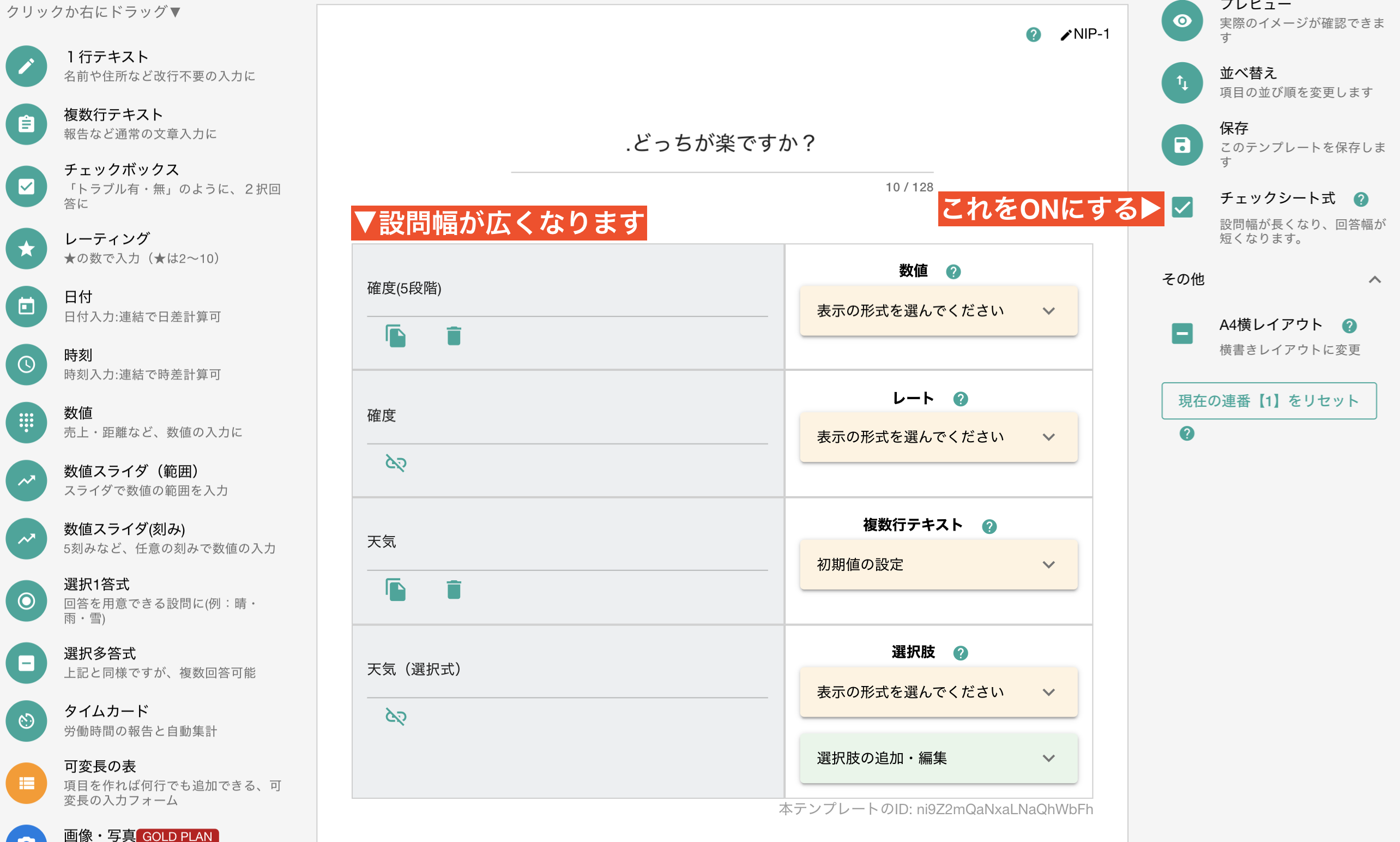Edit the 確度(5段階) question text

[x=567, y=288]
